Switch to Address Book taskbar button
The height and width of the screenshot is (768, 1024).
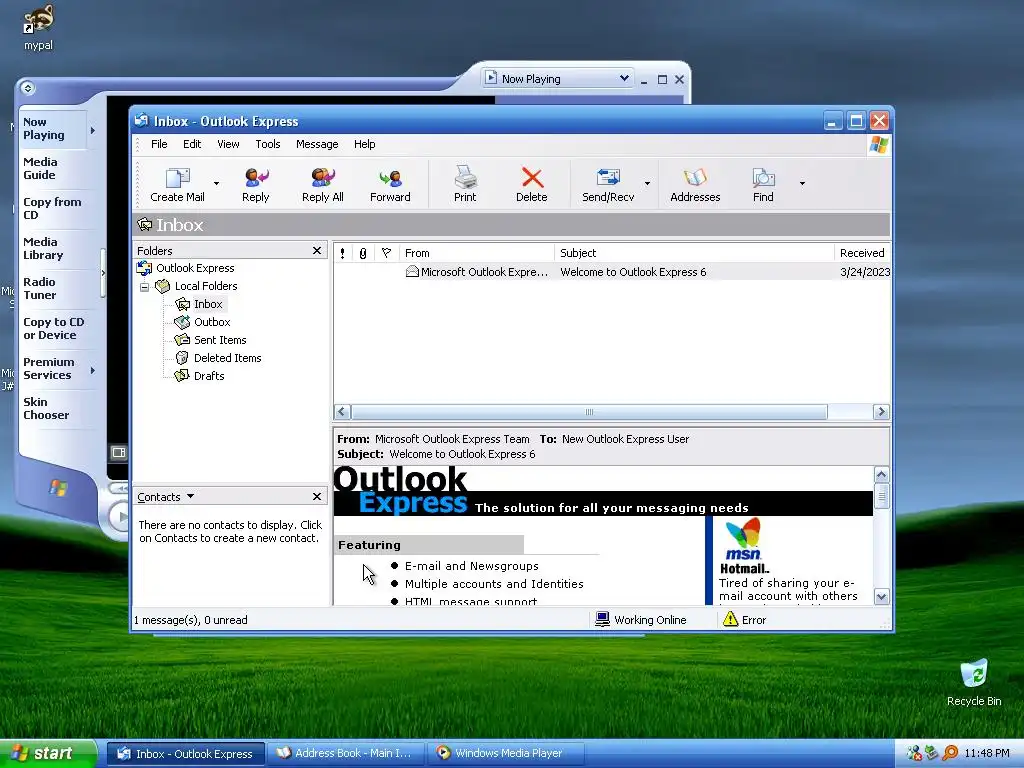pos(346,753)
